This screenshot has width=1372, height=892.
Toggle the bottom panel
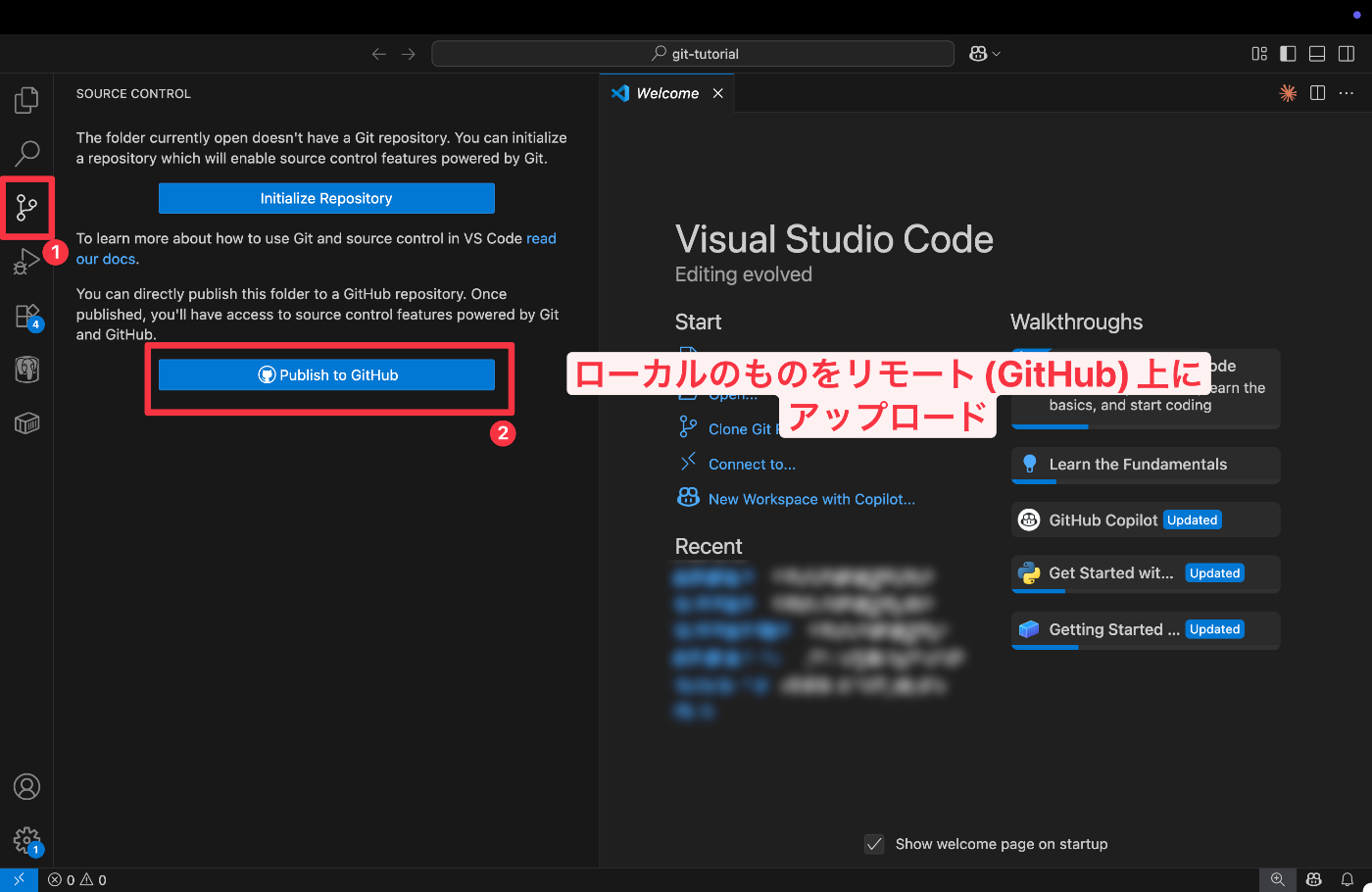pyautogui.click(x=1318, y=54)
